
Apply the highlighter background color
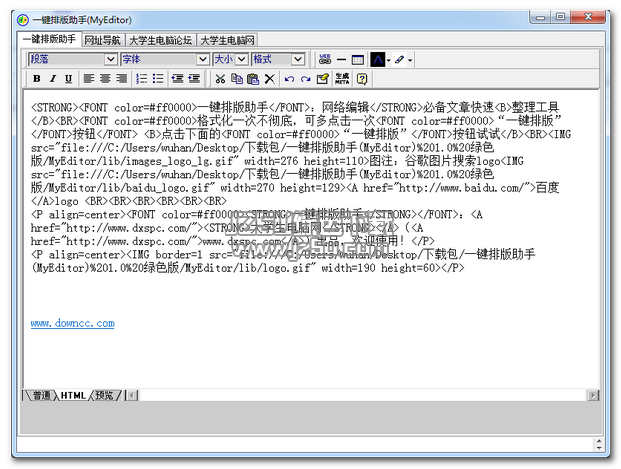tap(400, 60)
